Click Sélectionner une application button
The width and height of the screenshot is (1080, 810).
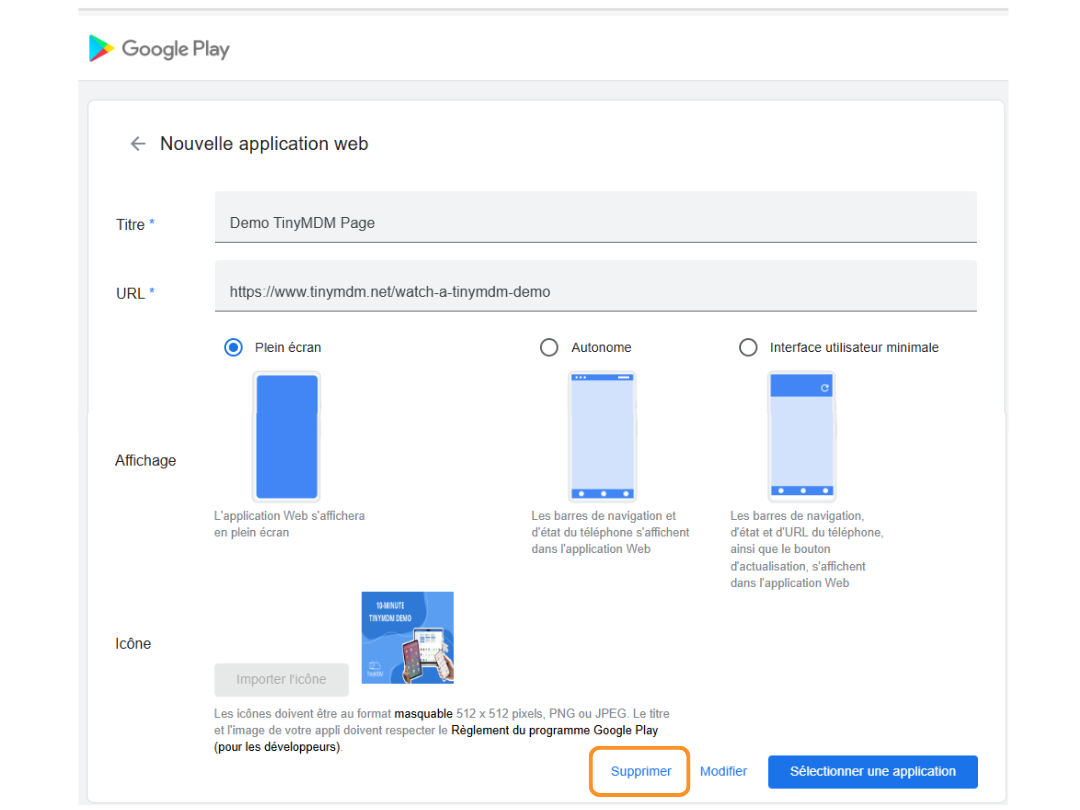point(873,771)
